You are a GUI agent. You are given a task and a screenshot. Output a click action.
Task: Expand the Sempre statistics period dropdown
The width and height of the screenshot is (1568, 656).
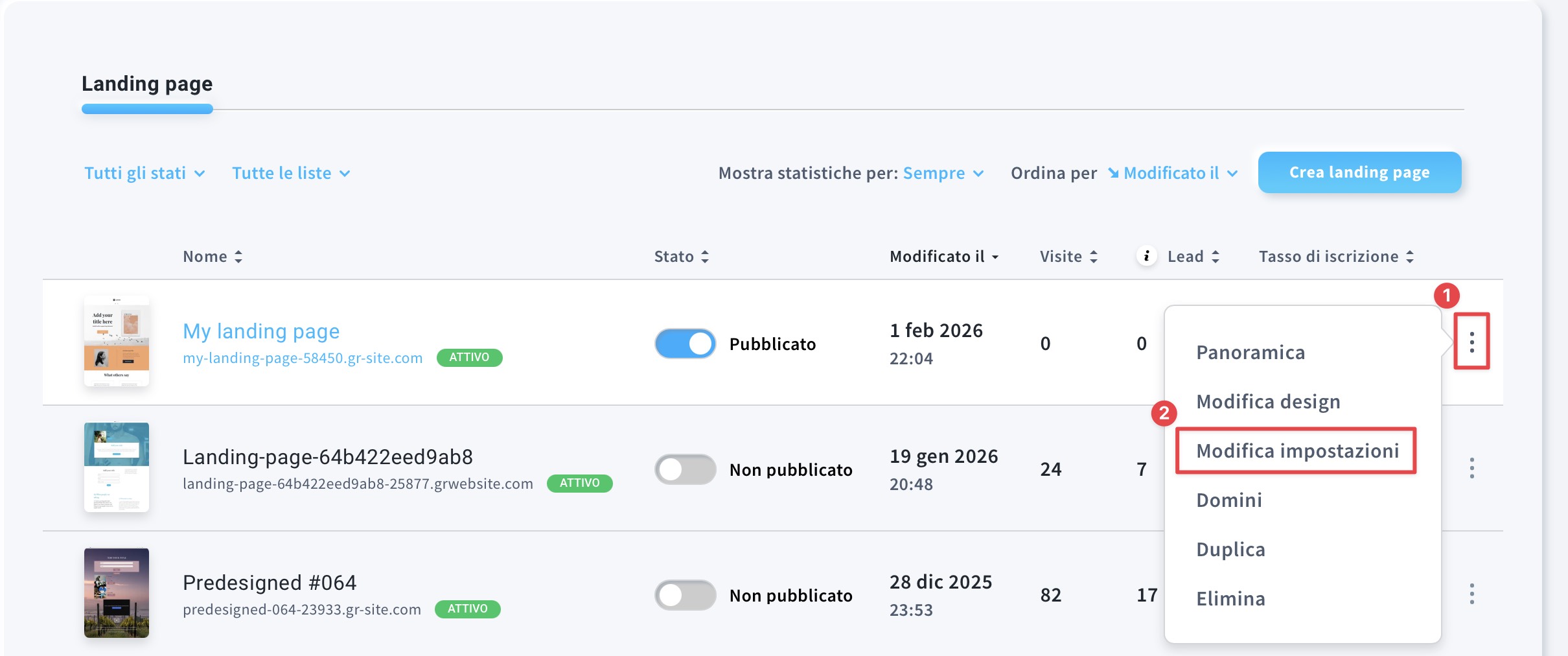click(x=943, y=173)
